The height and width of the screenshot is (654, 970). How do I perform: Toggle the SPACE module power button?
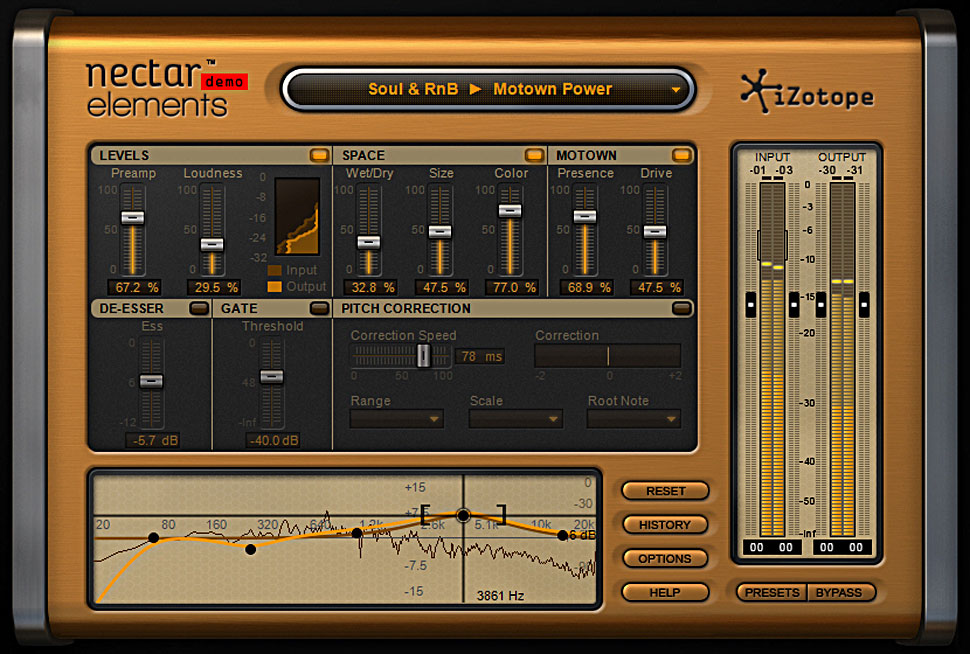click(534, 155)
